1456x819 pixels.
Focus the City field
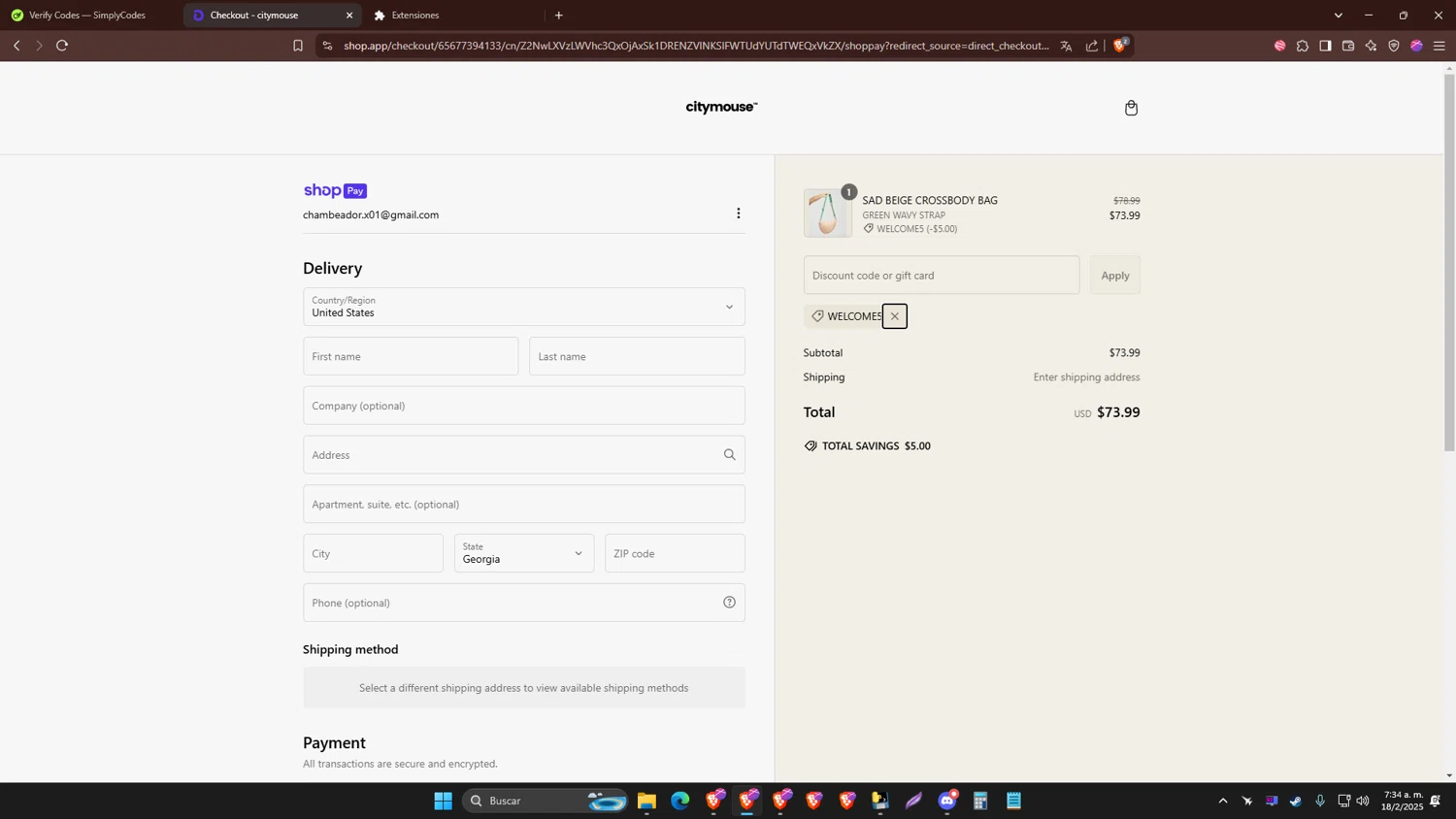click(373, 553)
